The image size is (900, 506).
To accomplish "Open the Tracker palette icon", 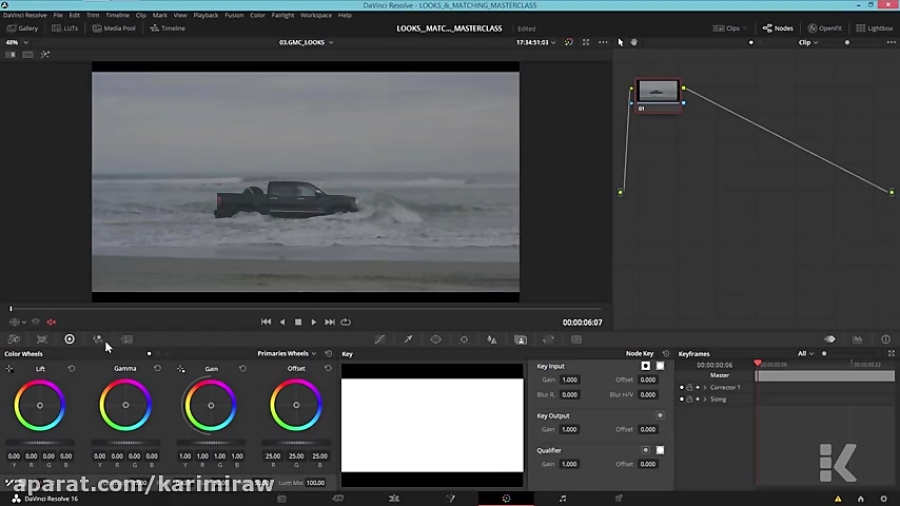I will pos(464,339).
